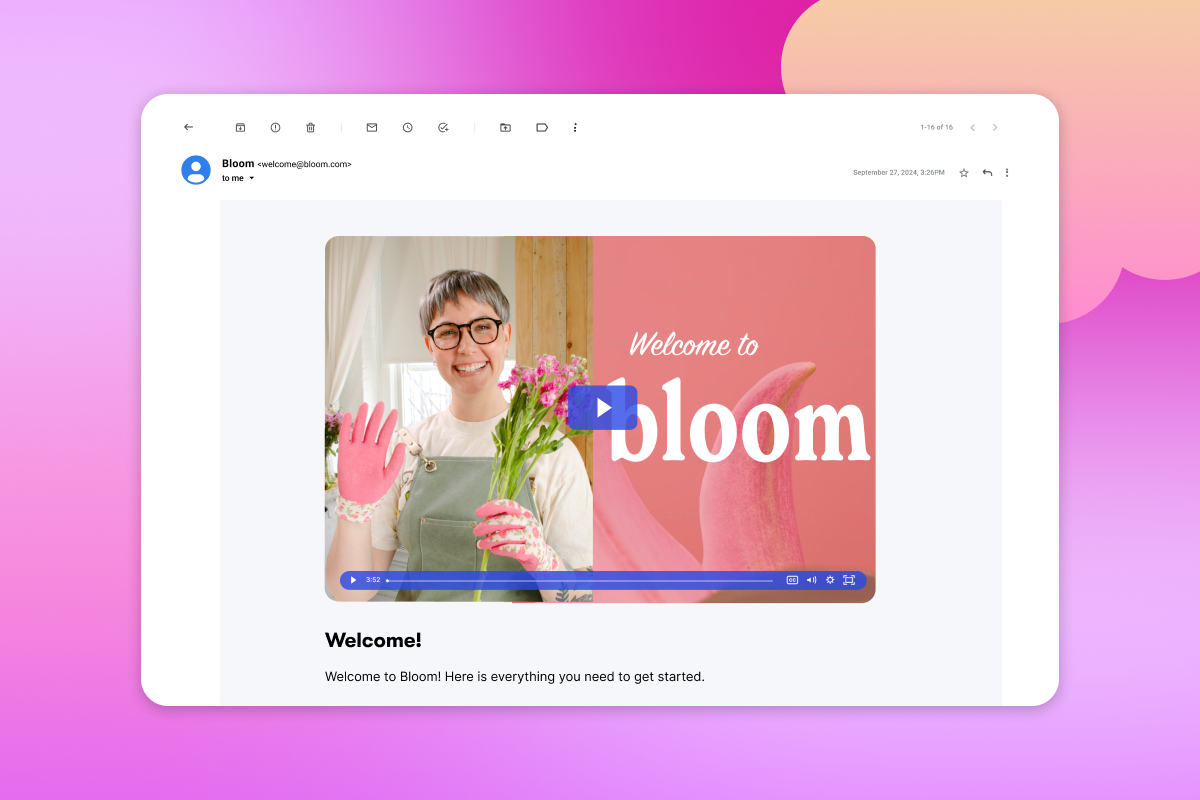Snooze this email
Image resolution: width=1200 pixels, height=800 pixels.
point(407,127)
